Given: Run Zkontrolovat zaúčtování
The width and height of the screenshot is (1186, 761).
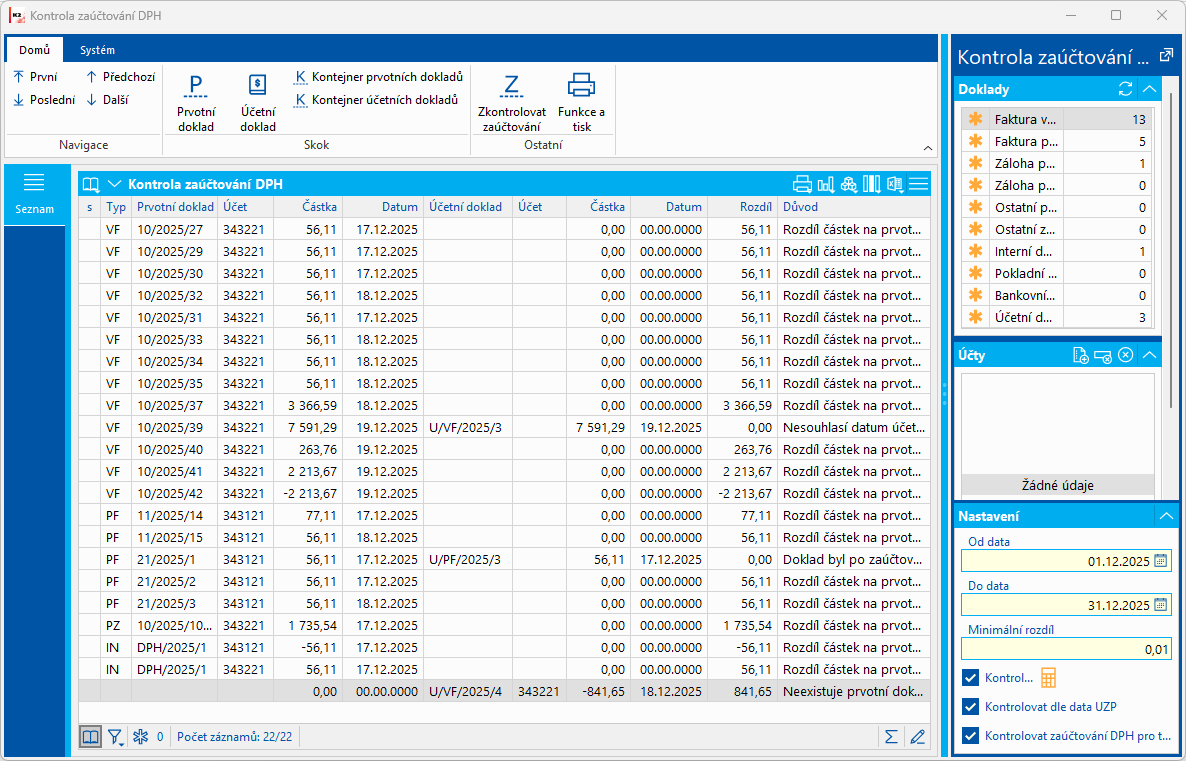Looking at the screenshot, I should pyautogui.click(x=511, y=86).
